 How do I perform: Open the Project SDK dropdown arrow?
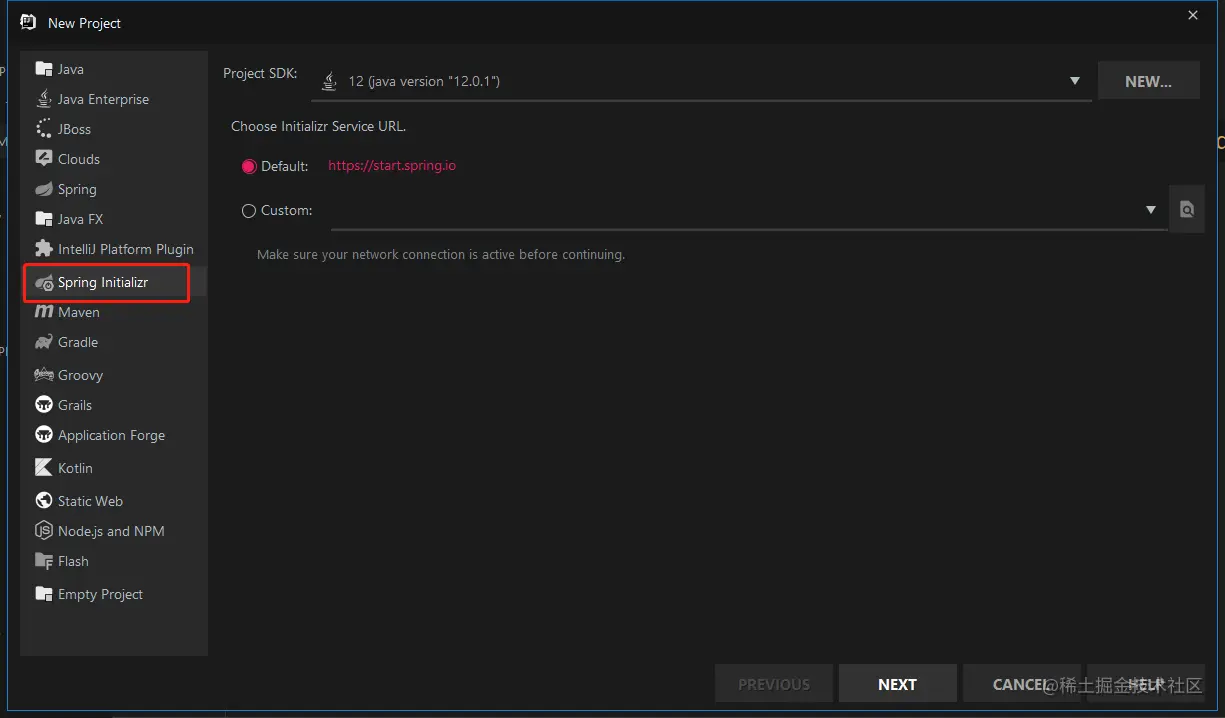[1075, 81]
